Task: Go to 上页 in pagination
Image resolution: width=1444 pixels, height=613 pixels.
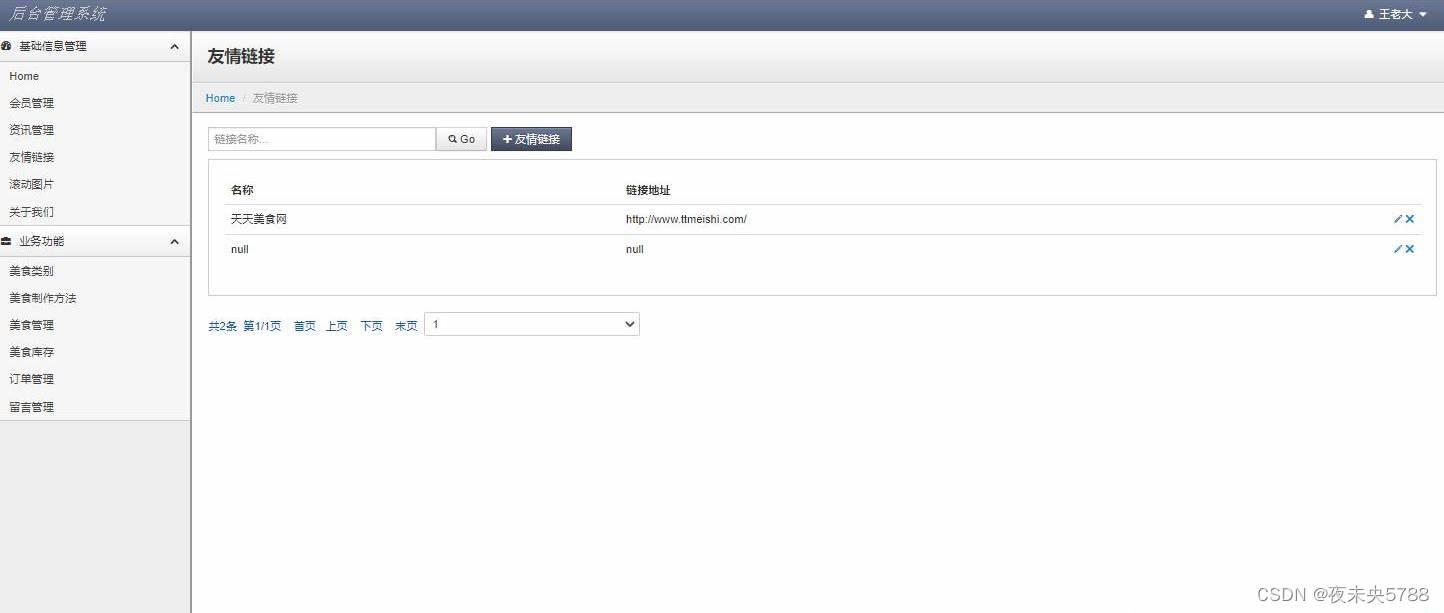Action: pyautogui.click(x=337, y=326)
